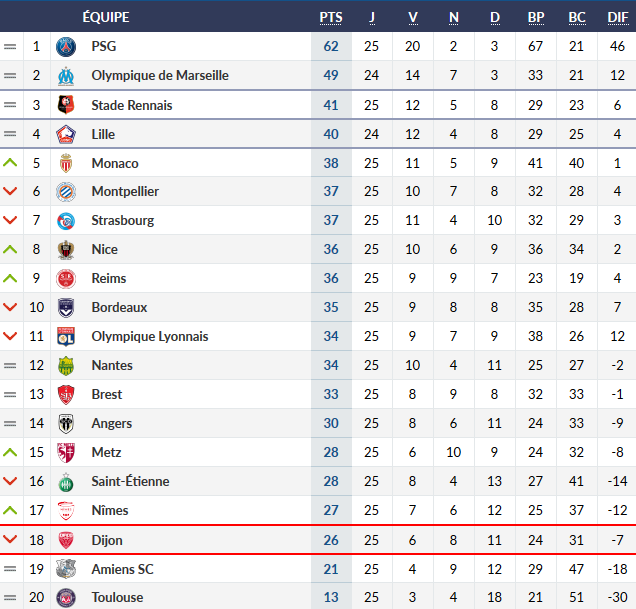Viewport: 636px width, 609px height.
Task: Click the Olympique de Marseille logo
Action: pos(67,75)
